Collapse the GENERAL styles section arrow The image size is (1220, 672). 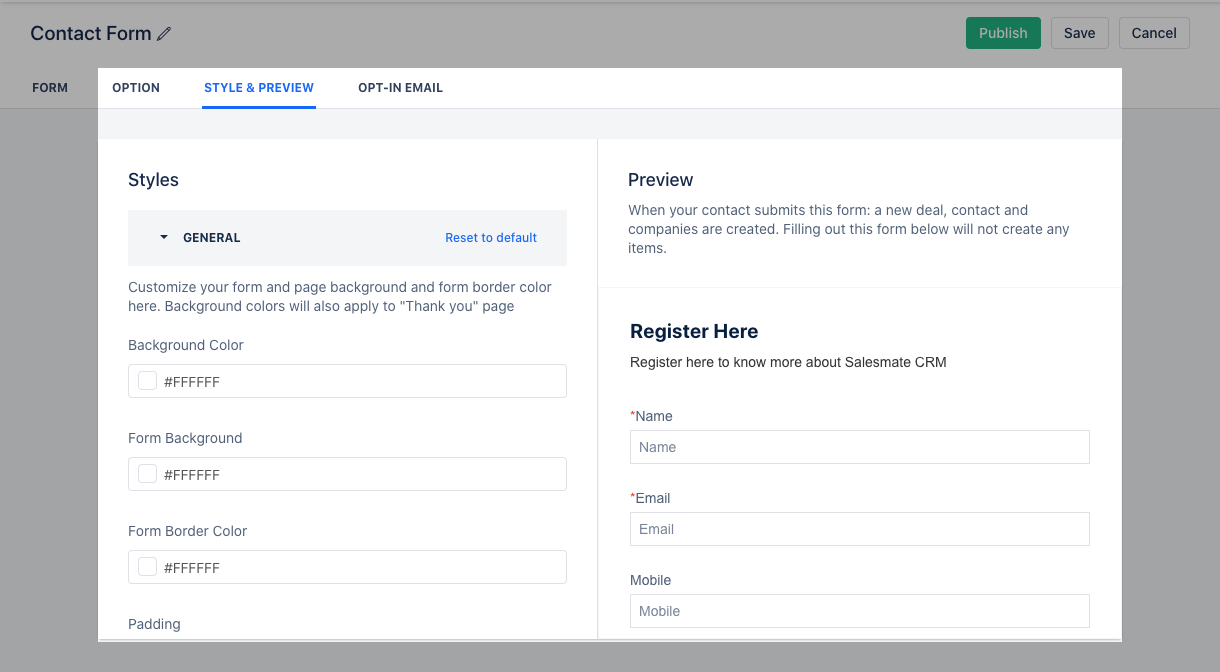click(164, 238)
